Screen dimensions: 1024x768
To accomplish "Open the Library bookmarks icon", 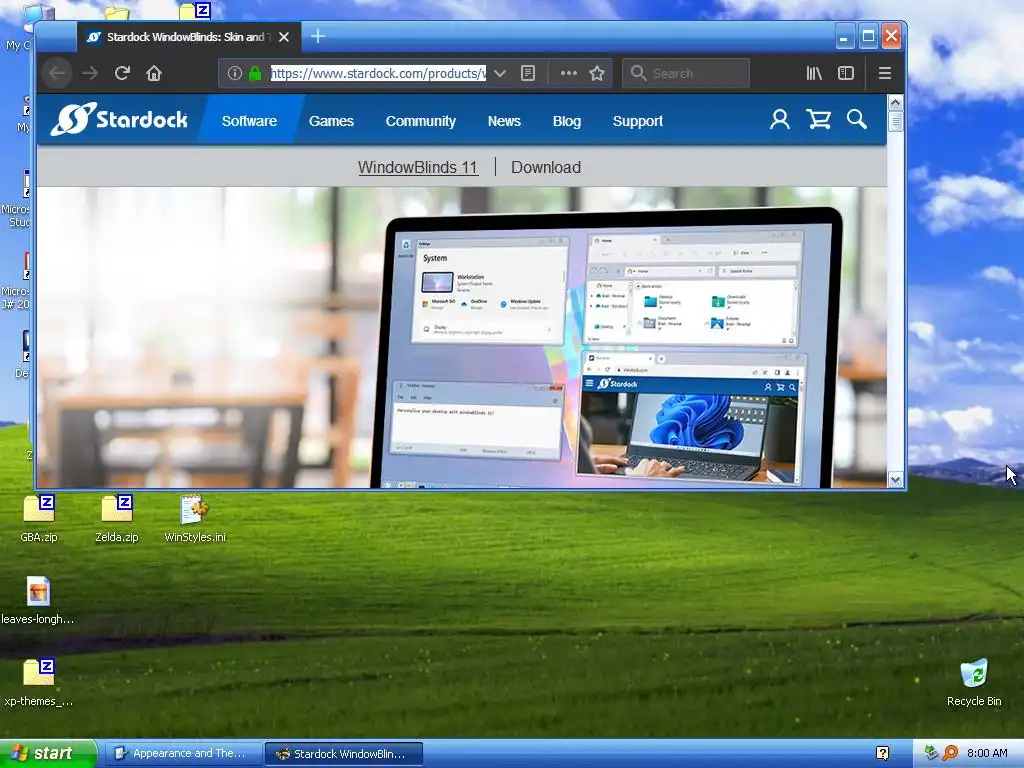I will click(814, 73).
